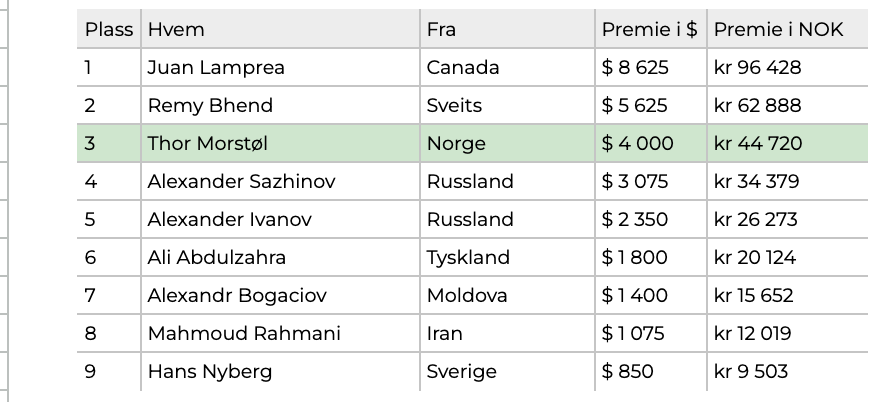This screenshot has width=880, height=402.
Task: Click the Plass column header
Action: point(109,29)
